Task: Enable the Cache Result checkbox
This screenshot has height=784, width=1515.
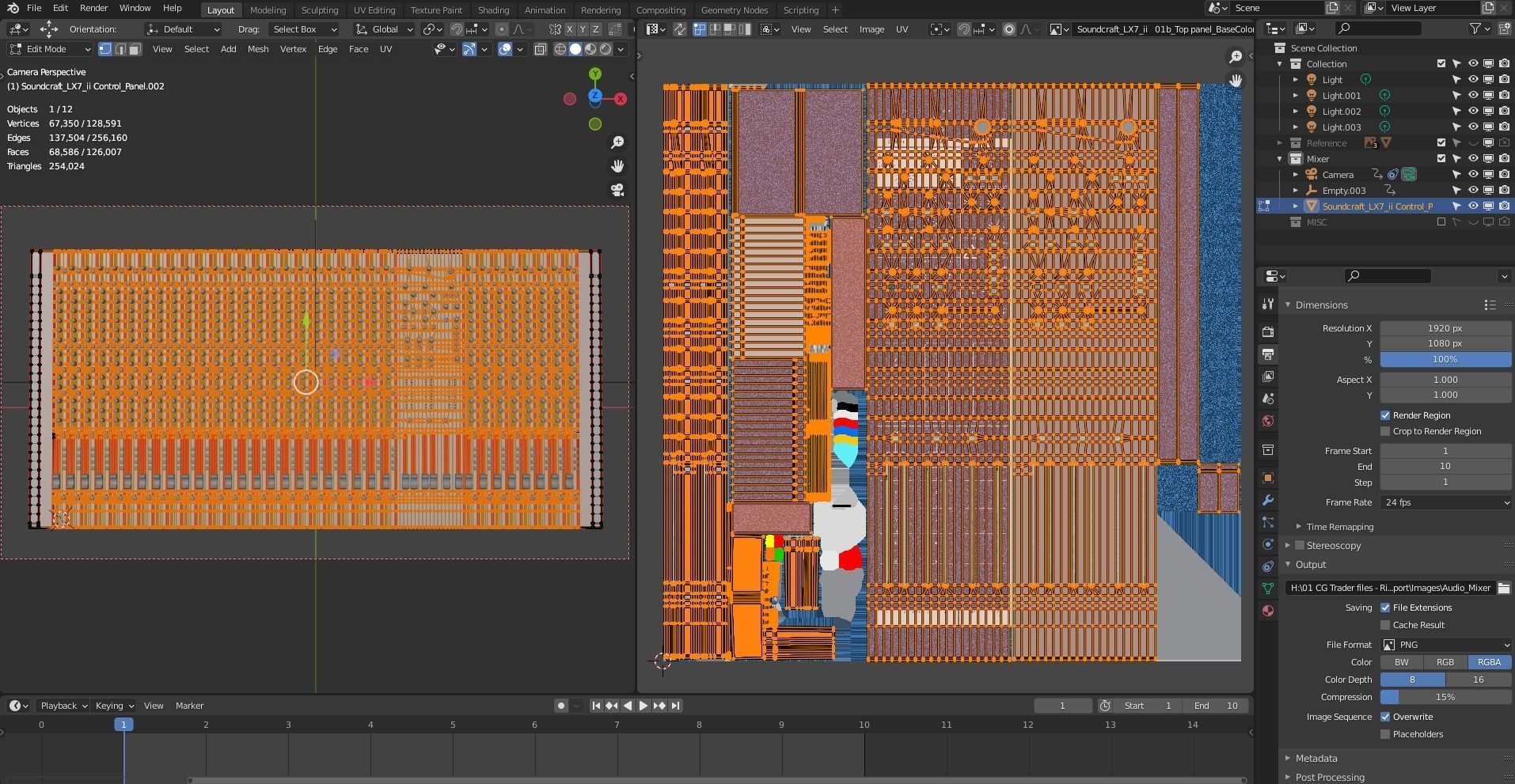Action: point(1385,625)
